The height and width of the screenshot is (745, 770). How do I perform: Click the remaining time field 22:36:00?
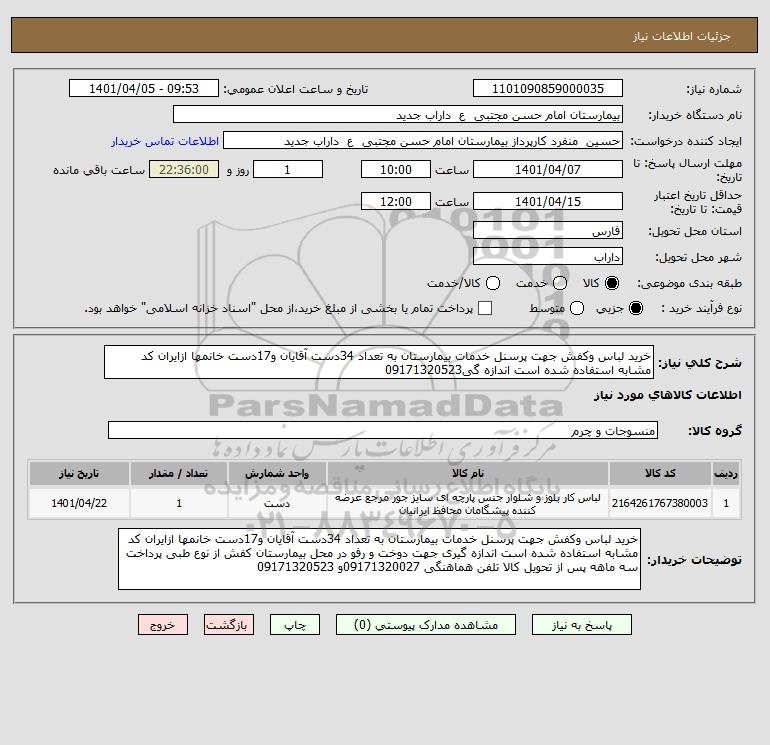click(184, 169)
